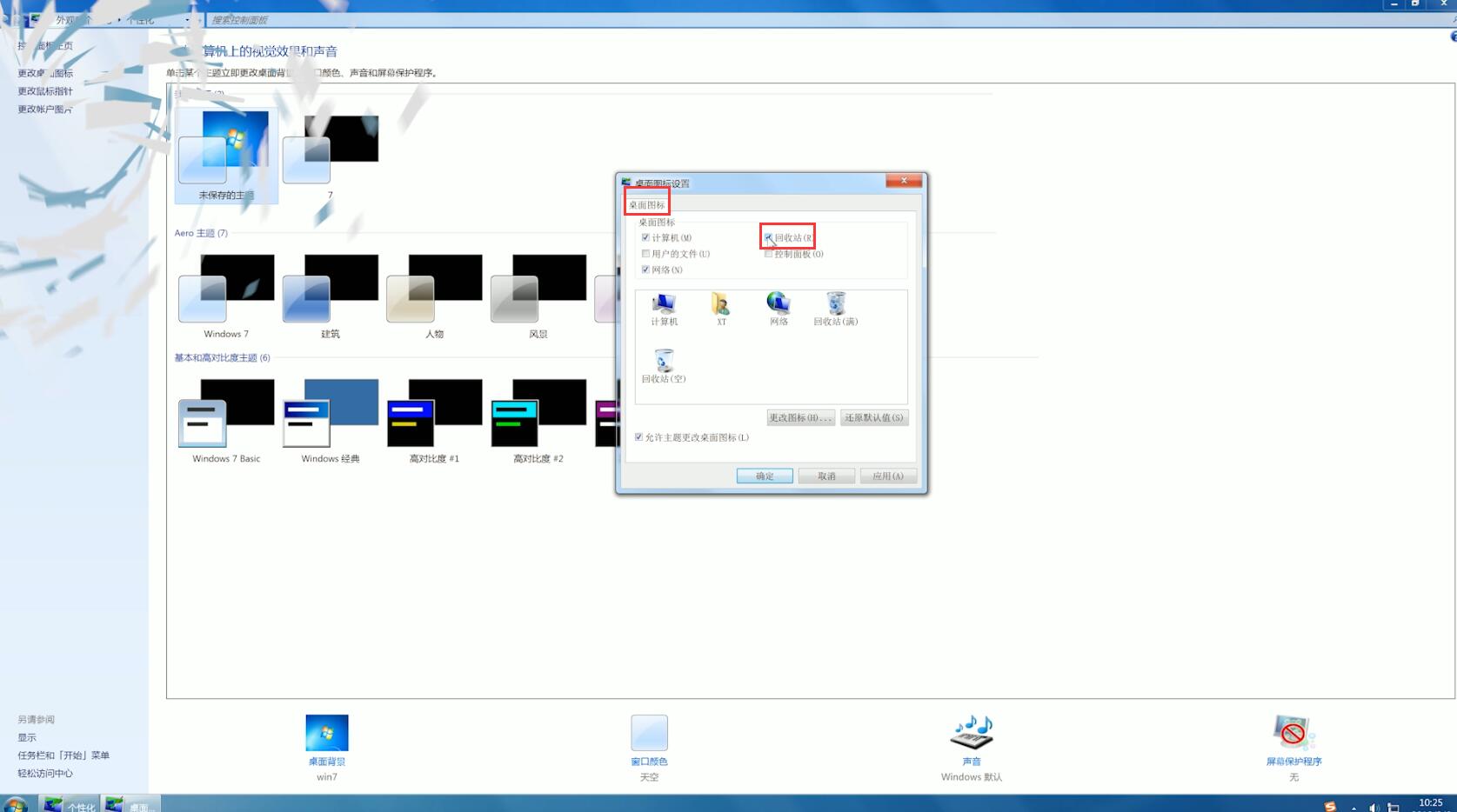This screenshot has width=1457, height=812.
Task: Select the 桌面图标 tab in dialog
Action: 646,205
